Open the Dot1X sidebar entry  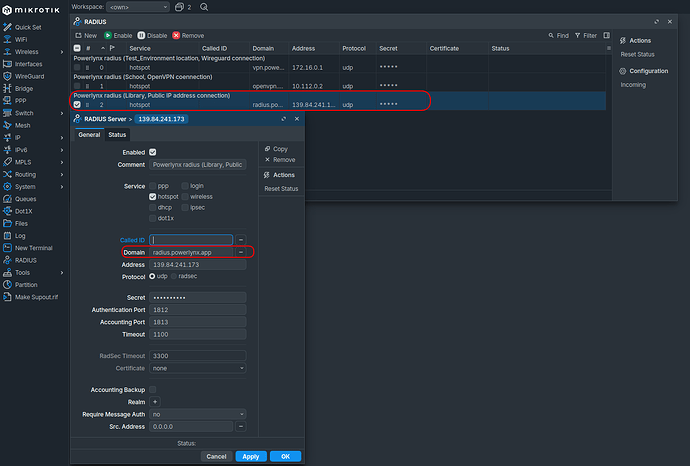pyautogui.click(x=25, y=210)
